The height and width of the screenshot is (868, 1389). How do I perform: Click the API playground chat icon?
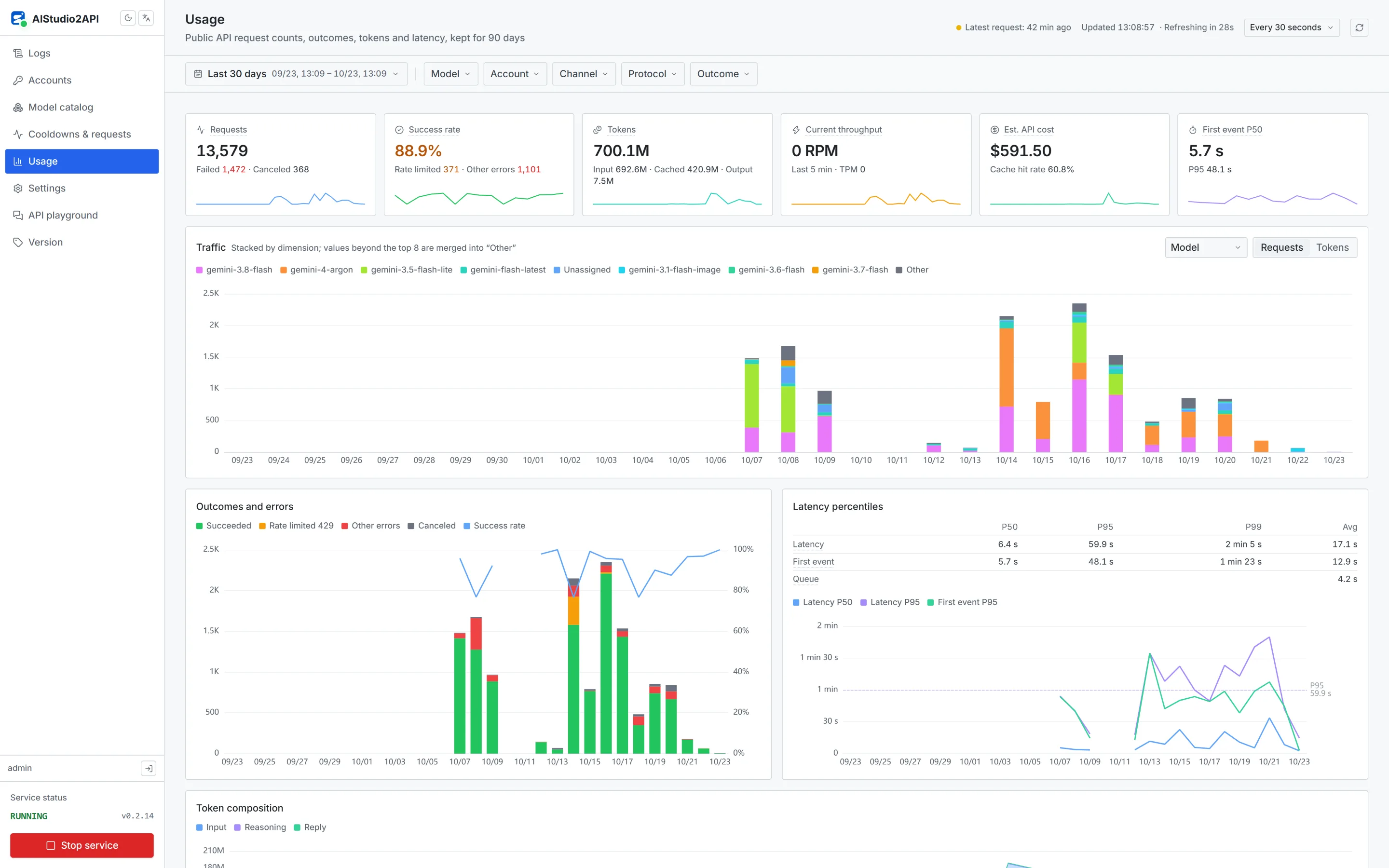18,215
